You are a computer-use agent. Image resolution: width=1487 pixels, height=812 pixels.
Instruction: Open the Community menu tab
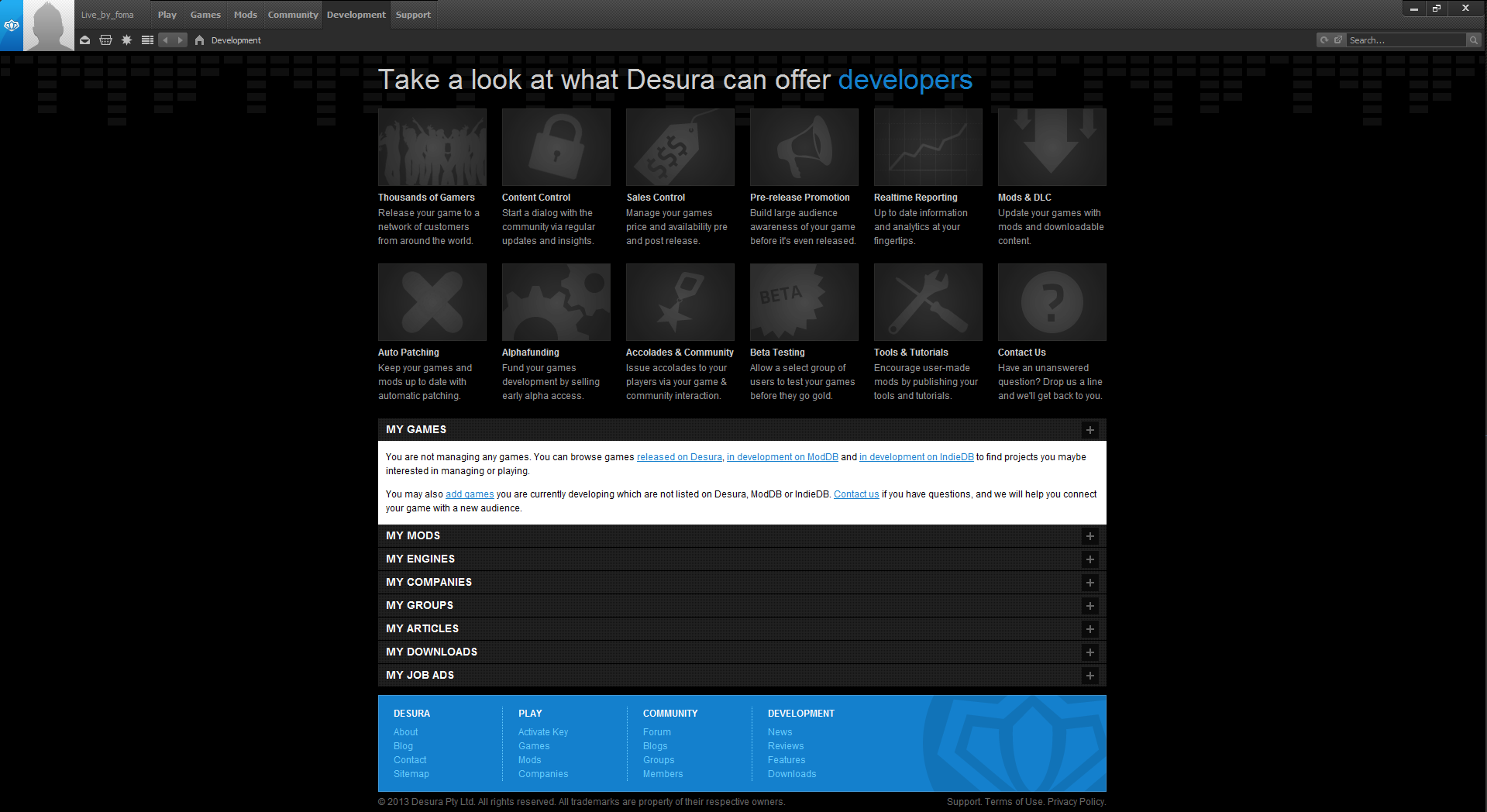[293, 15]
